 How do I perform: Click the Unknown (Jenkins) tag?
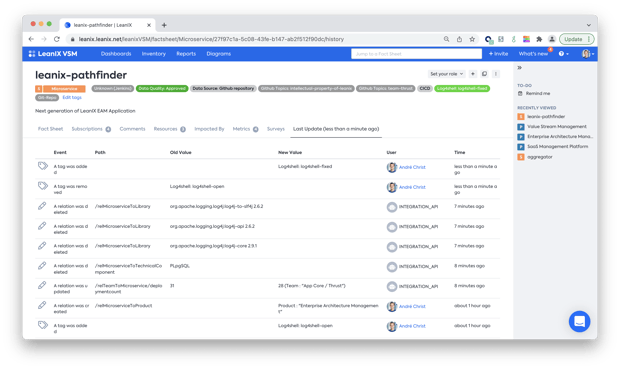tap(113, 89)
